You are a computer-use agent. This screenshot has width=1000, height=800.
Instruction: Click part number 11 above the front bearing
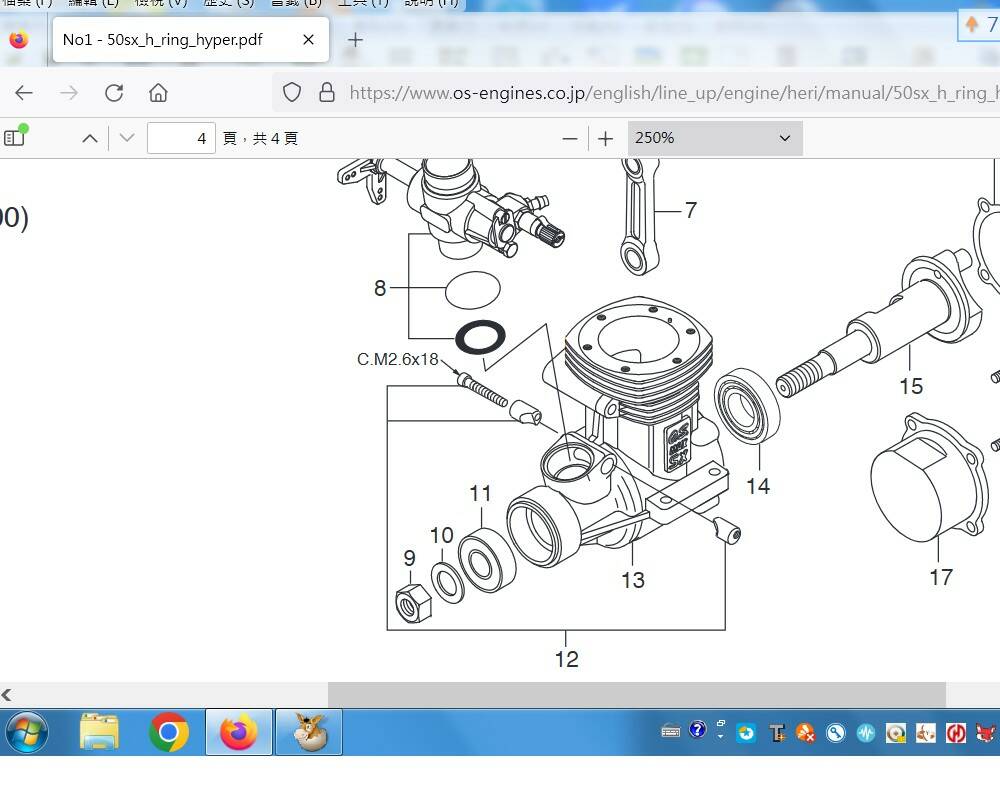(x=480, y=493)
